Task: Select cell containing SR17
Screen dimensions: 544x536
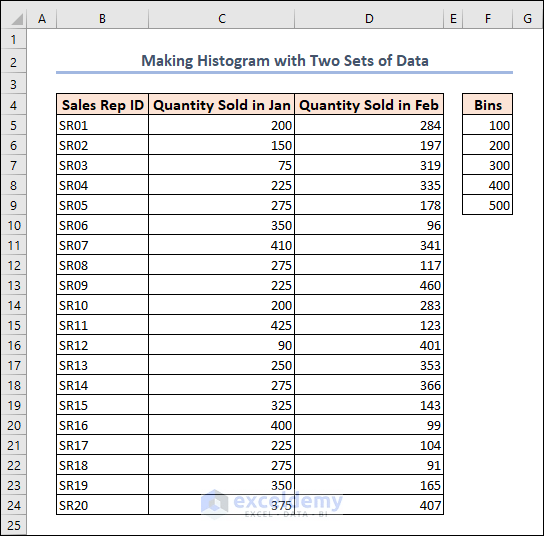Action: click(102, 445)
